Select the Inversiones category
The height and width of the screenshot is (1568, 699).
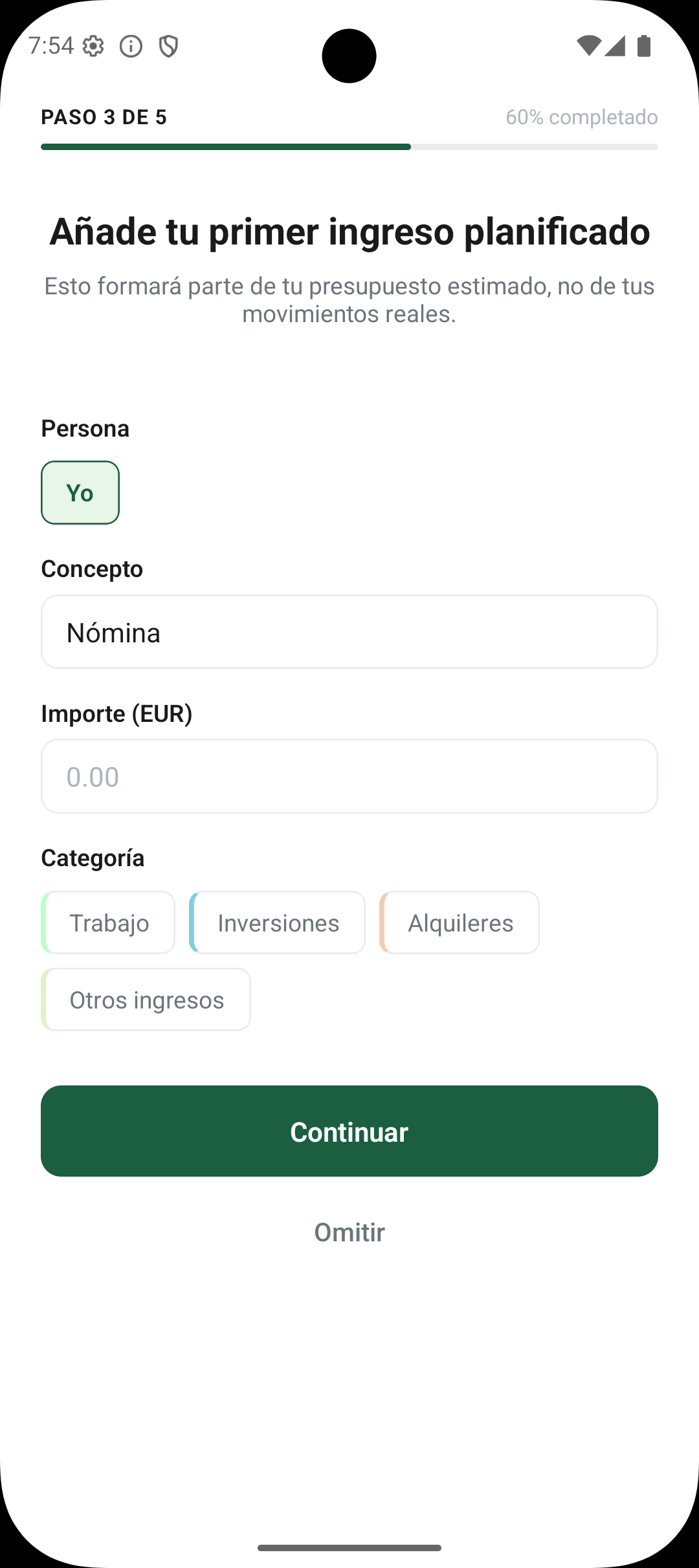pos(277,922)
